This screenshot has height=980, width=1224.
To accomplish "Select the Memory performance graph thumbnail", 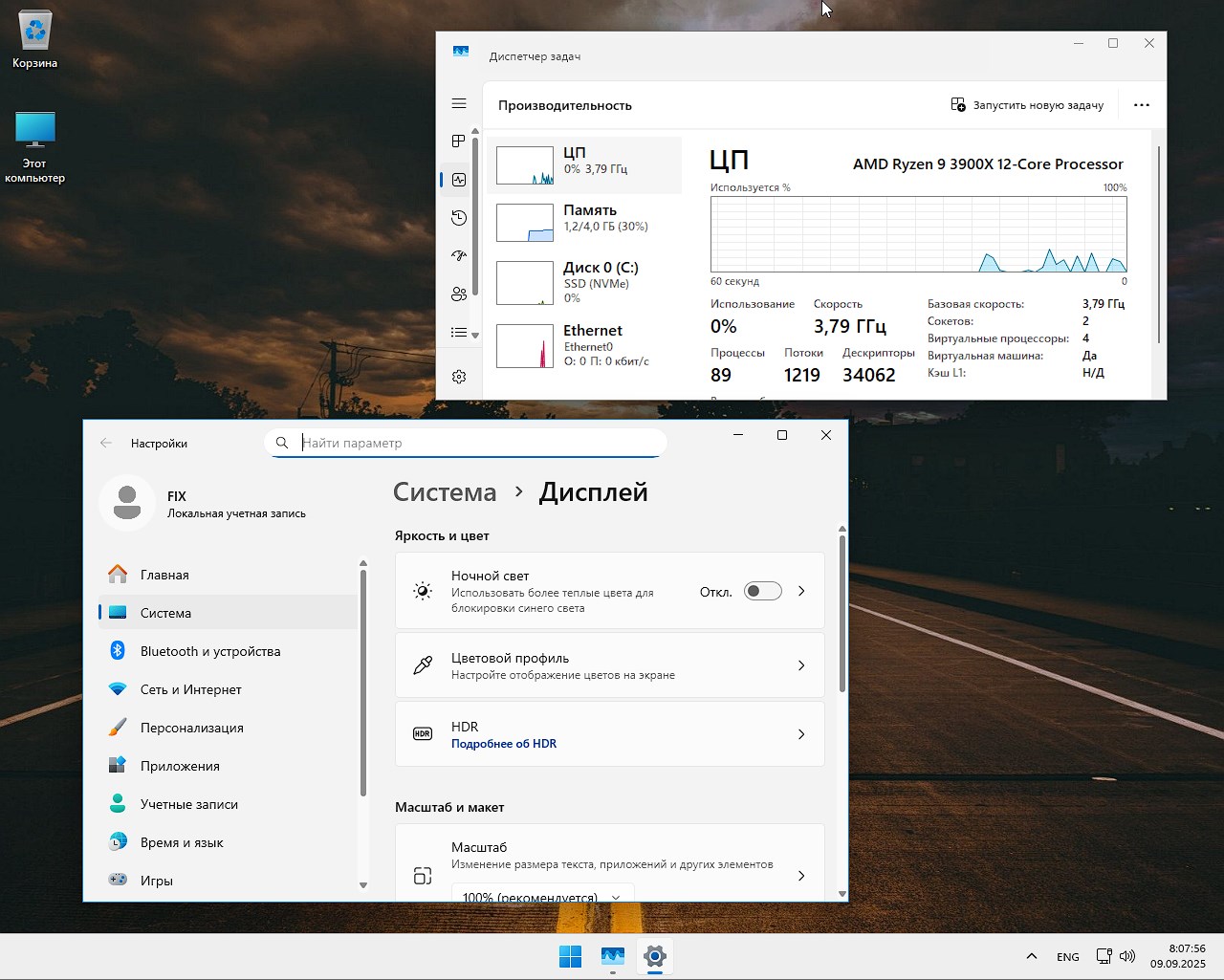I will click(525, 223).
